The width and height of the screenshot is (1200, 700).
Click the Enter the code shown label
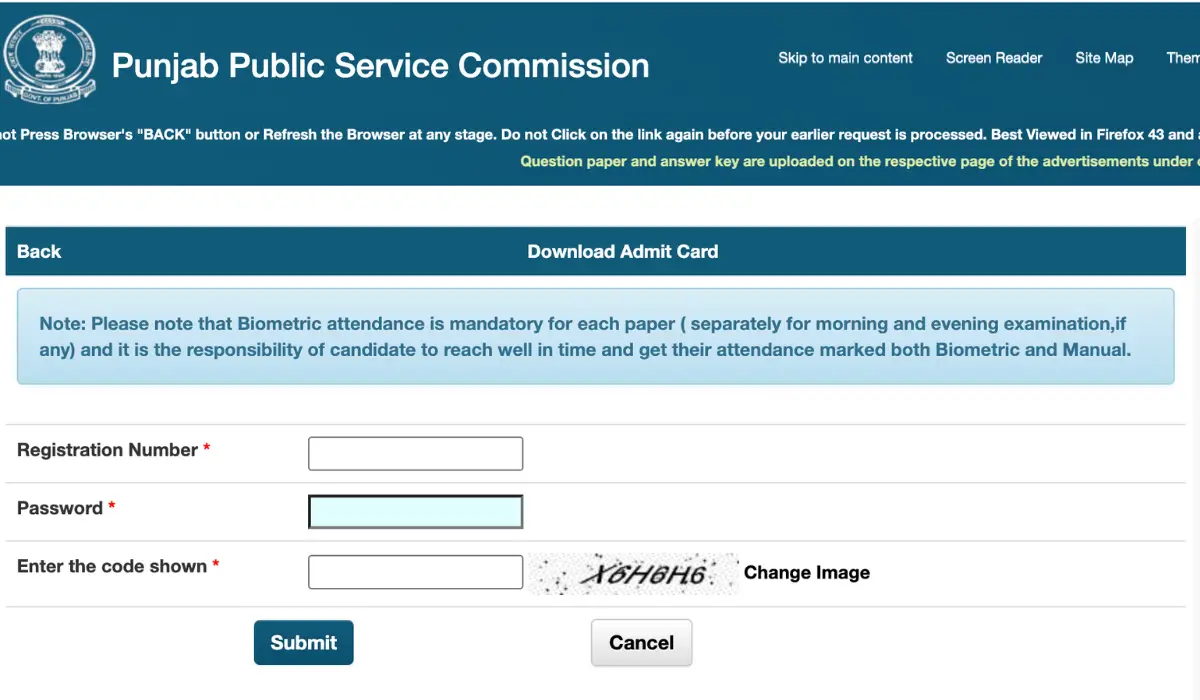point(110,566)
